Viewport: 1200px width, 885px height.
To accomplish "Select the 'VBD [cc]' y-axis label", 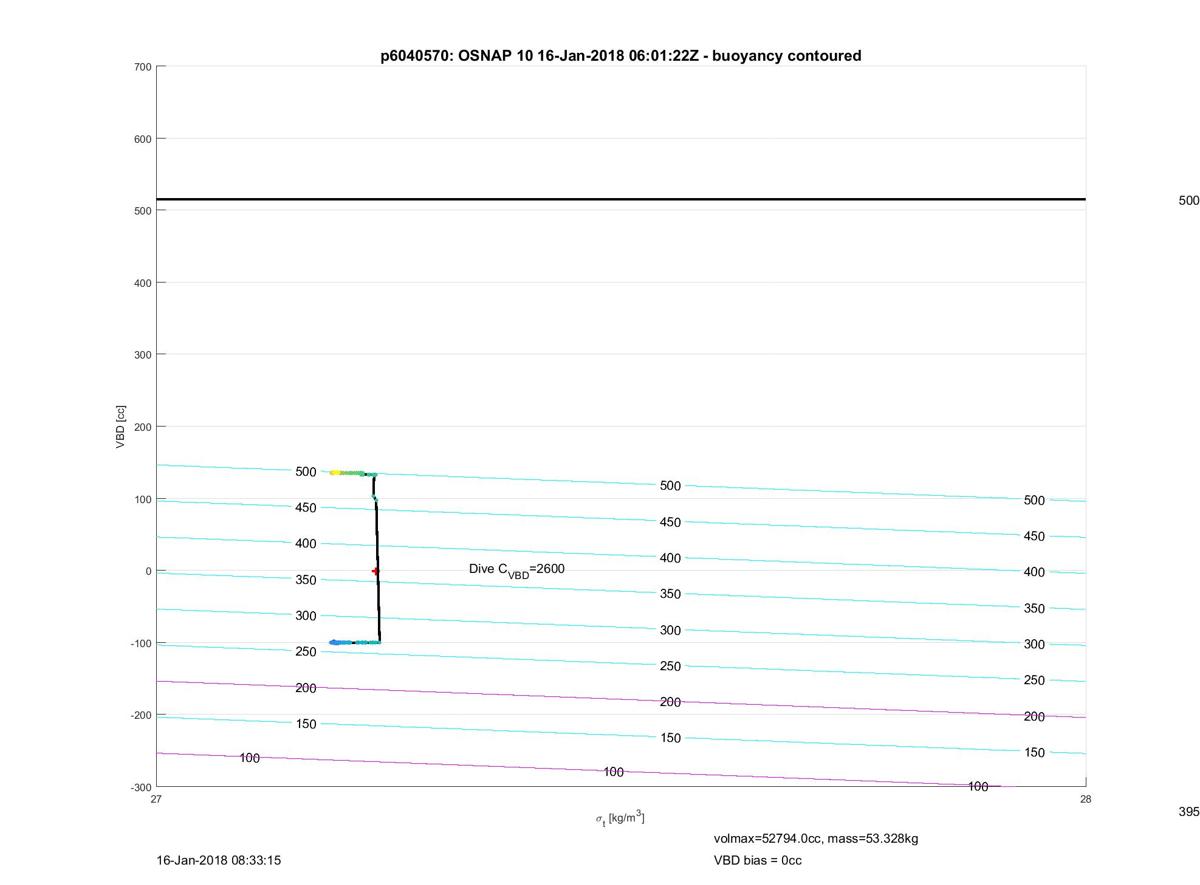I will [121, 427].
